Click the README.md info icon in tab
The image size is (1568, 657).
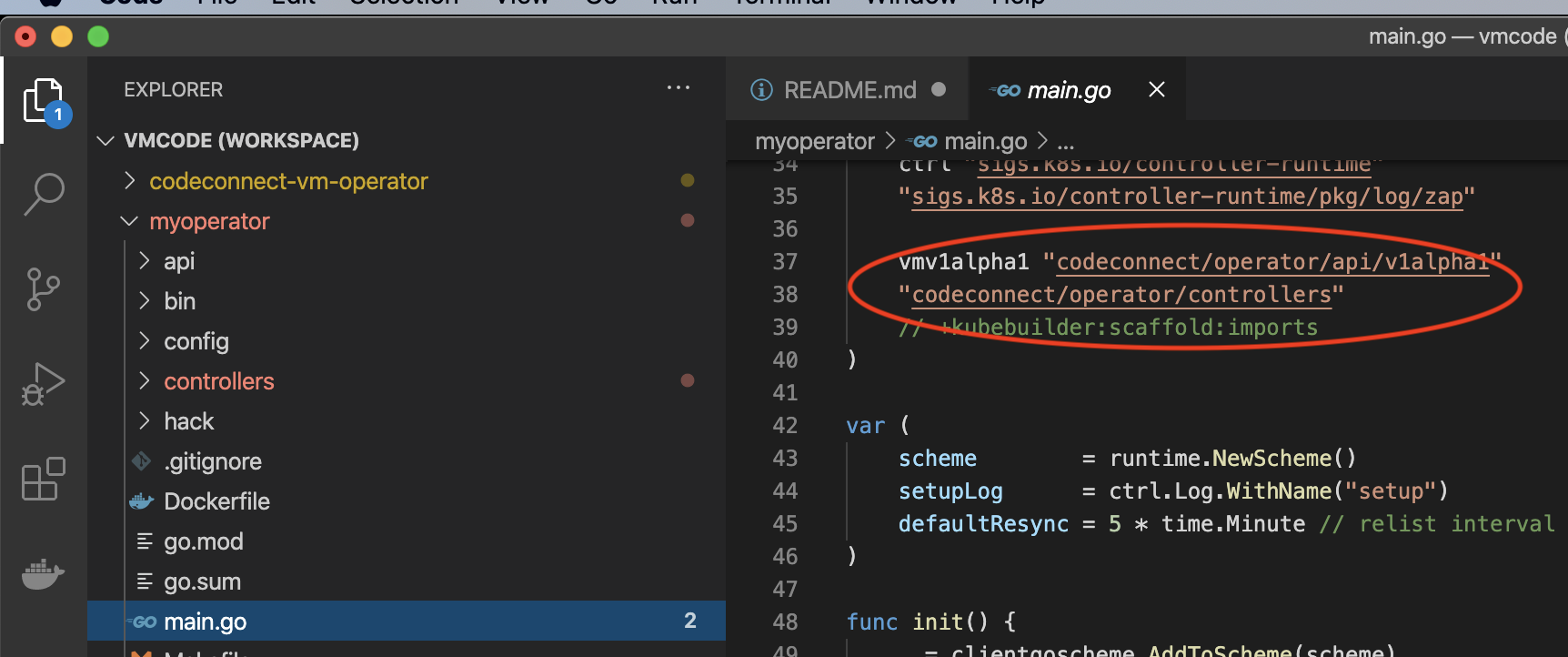pyautogui.click(x=761, y=89)
